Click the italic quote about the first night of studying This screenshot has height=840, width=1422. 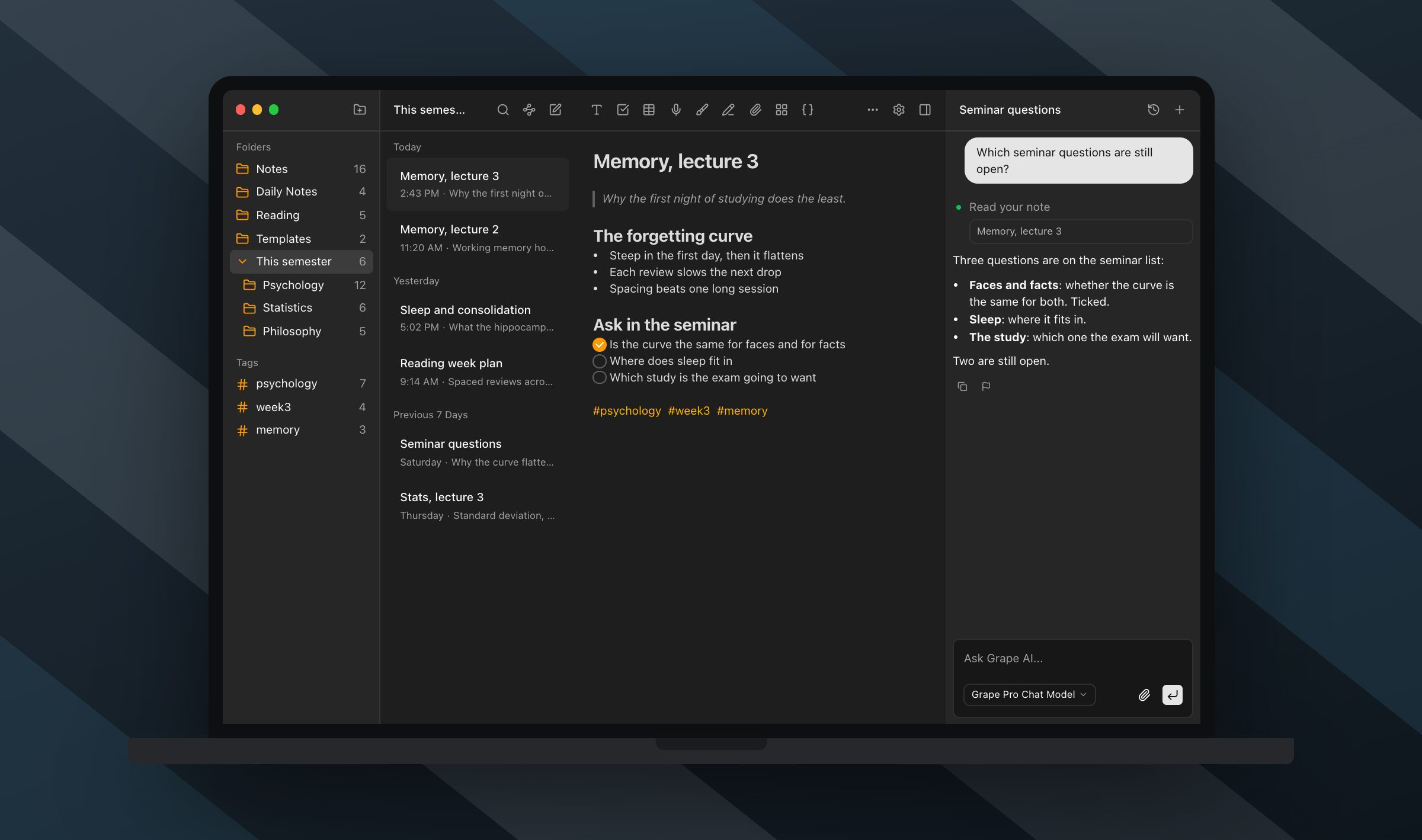coord(724,199)
